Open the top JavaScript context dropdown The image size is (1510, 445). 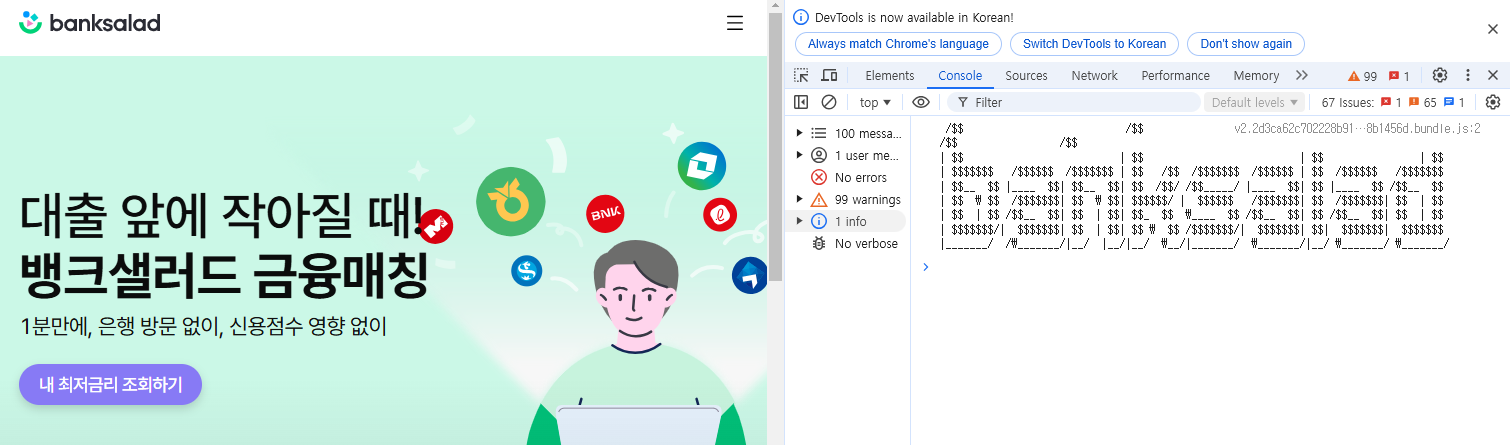tap(875, 102)
